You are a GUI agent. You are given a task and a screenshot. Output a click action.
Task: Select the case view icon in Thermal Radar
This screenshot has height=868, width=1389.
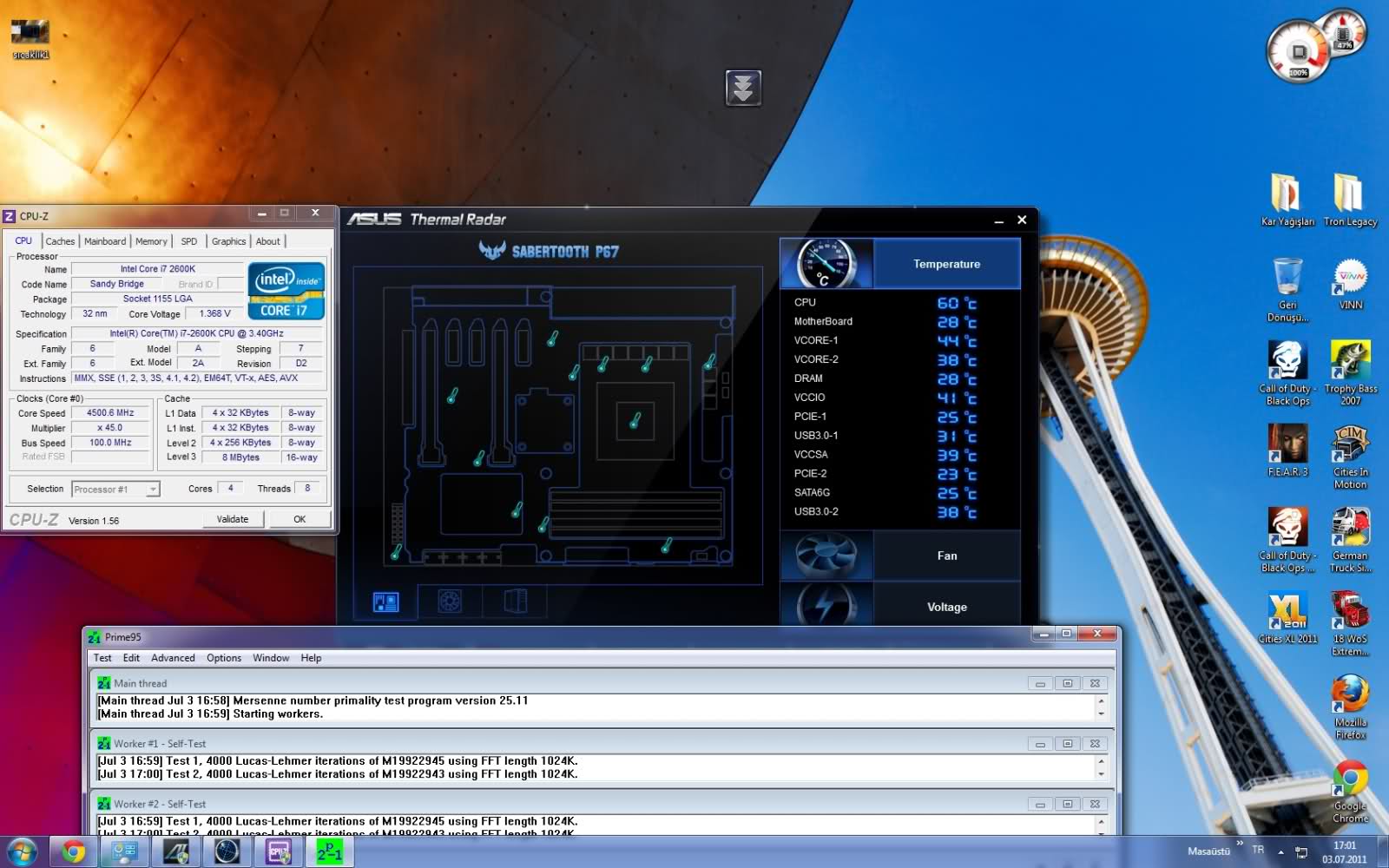(x=515, y=601)
